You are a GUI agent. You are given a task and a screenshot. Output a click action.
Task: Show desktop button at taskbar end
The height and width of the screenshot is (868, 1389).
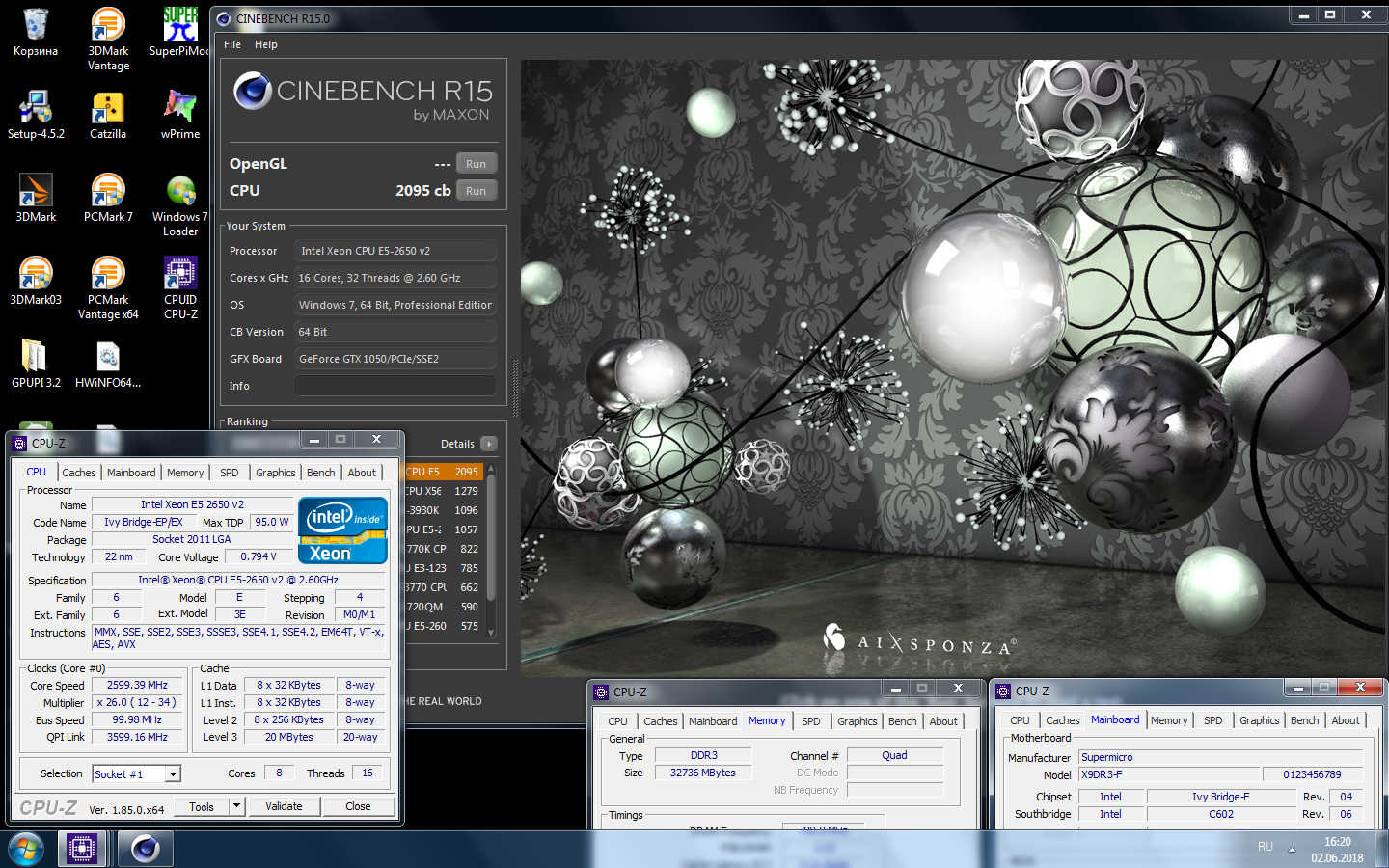[x=1382, y=850]
